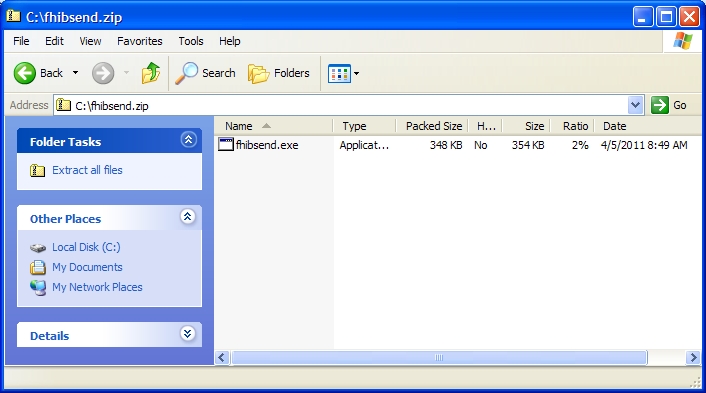This screenshot has width=706, height=393.
Task: Sort by the Name column header
Action: 274,126
